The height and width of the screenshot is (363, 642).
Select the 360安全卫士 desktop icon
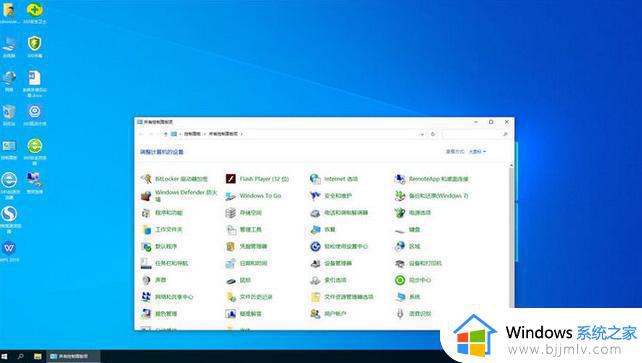pos(35,13)
